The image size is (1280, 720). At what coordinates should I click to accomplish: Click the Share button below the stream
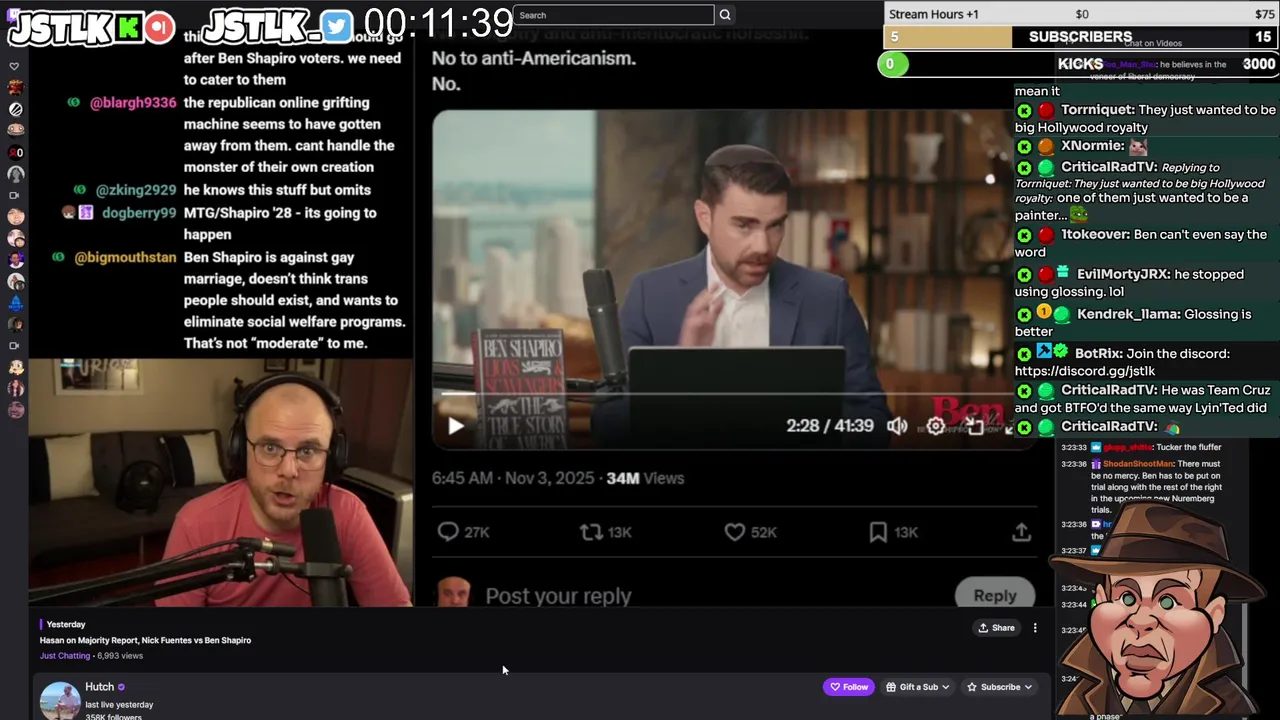997,628
